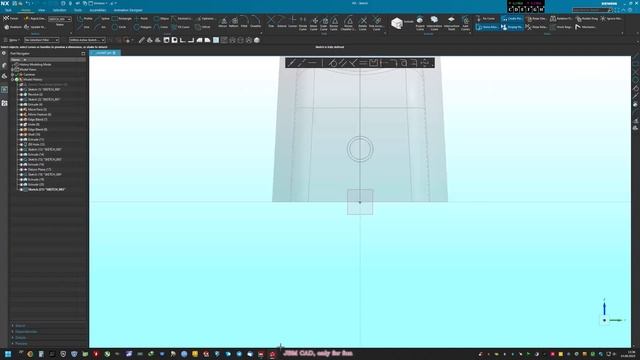
Task: Switch to the Selection ribbon tab
Action: pos(59,10)
